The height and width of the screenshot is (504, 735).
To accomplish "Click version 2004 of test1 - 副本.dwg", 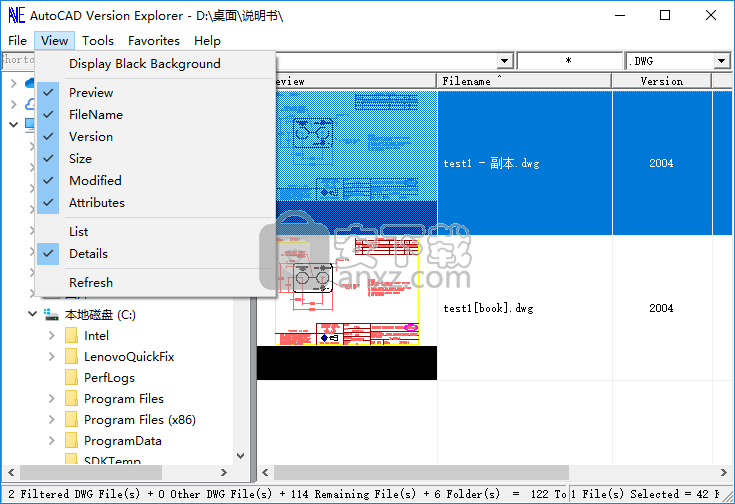I will (661, 163).
